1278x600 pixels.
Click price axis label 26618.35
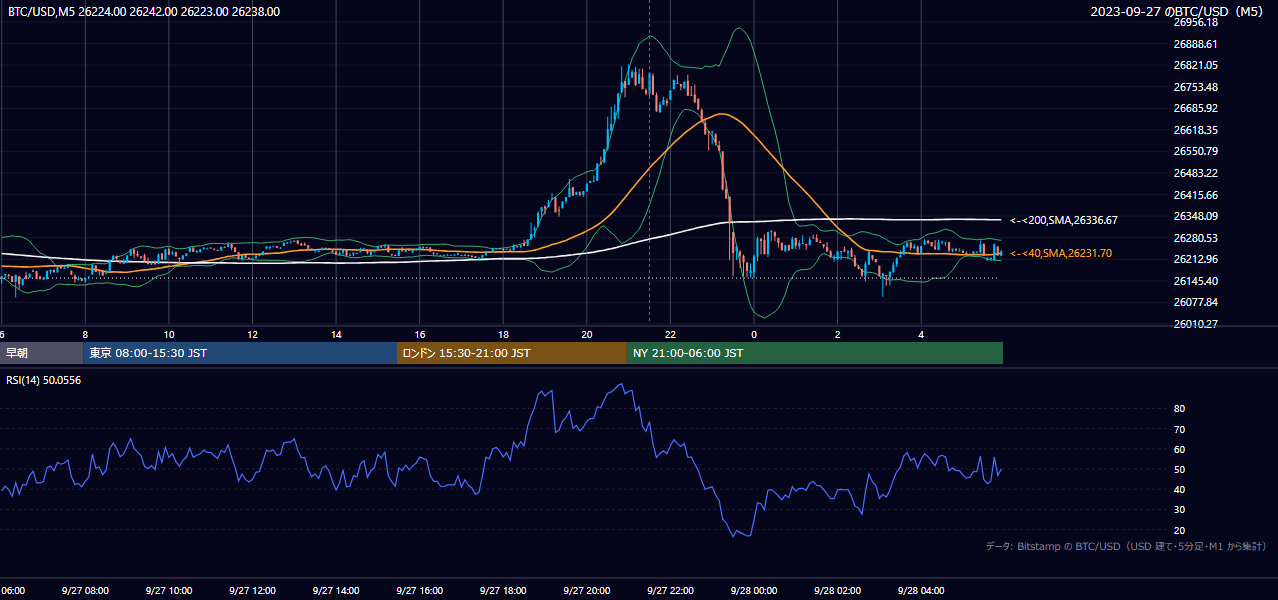coord(1195,130)
